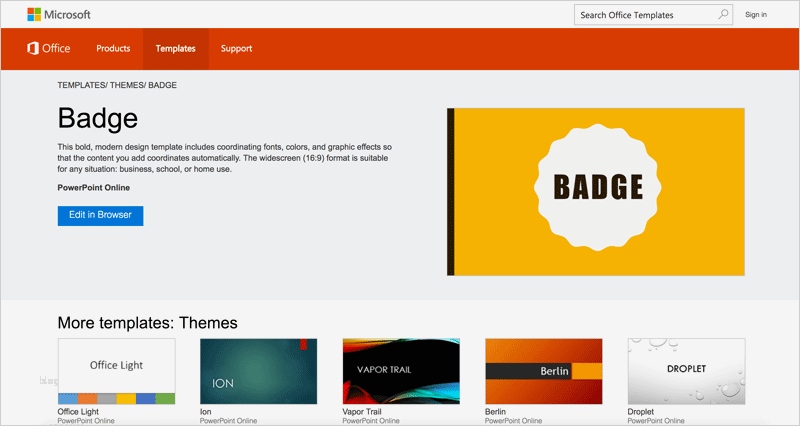The image size is (800, 426).
Task: Open the Templates menu
Action: coord(176,48)
